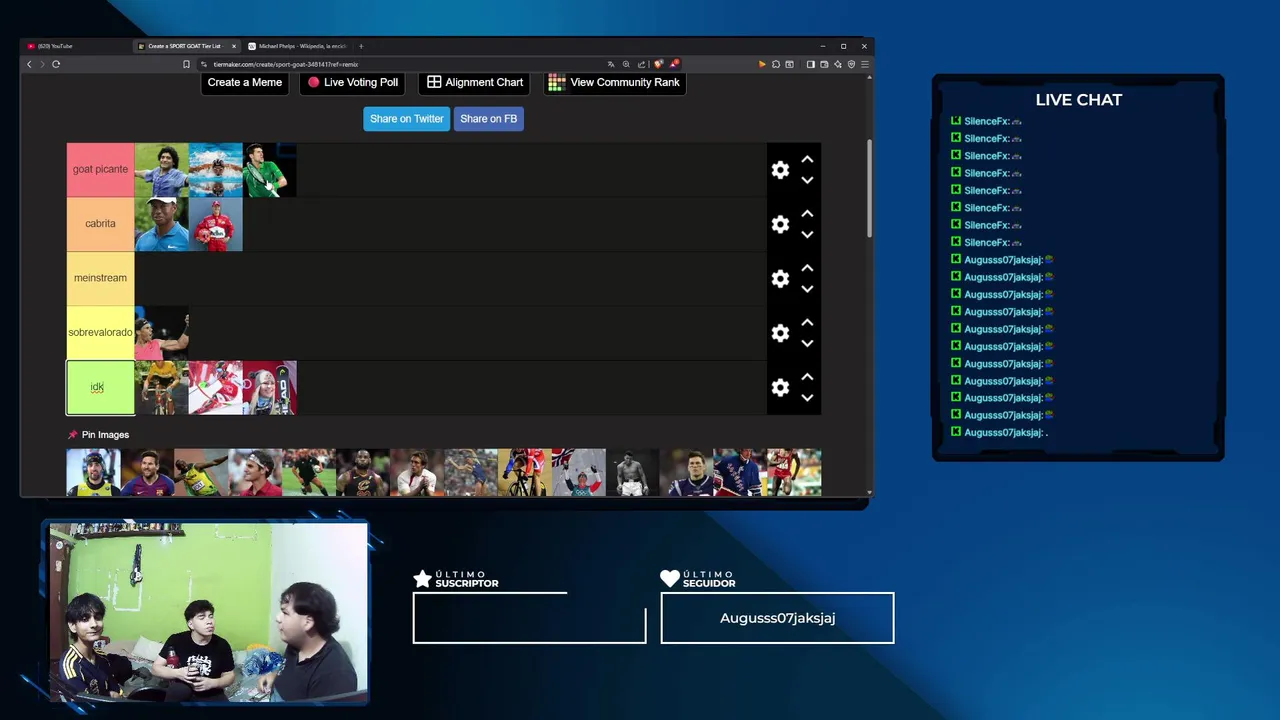Open the Brave rewards triangle icon
Viewport: 1280px width, 720px height.
click(x=674, y=64)
